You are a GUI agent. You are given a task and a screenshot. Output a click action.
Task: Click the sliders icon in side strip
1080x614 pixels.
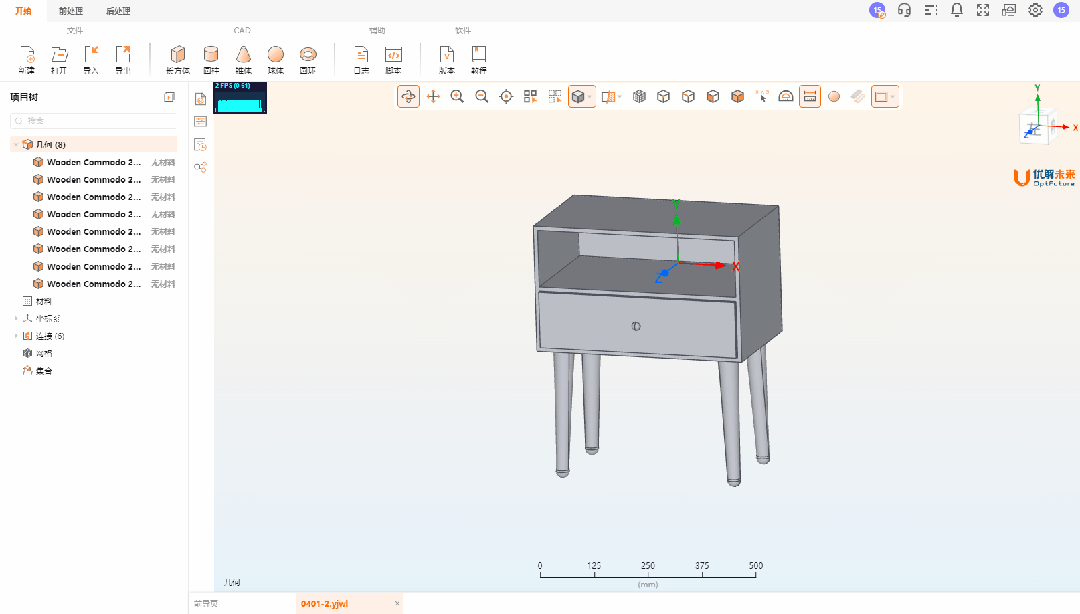pos(200,122)
